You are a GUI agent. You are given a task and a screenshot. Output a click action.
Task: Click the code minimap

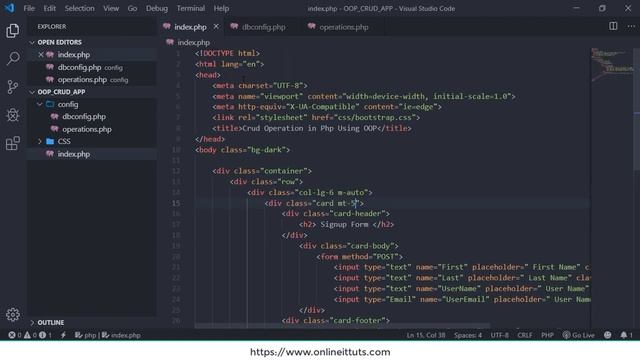click(x=612, y=64)
